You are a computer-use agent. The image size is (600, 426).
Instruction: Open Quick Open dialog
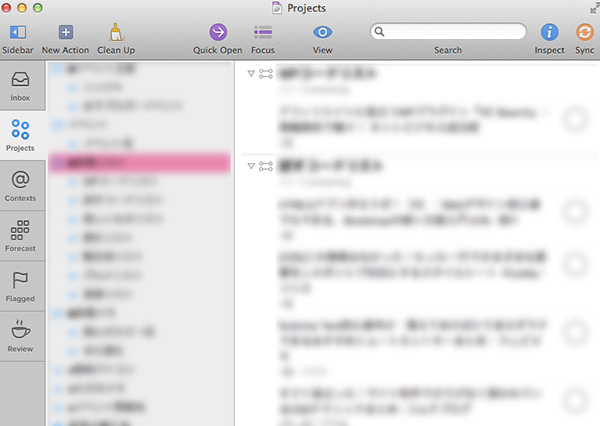[218, 39]
